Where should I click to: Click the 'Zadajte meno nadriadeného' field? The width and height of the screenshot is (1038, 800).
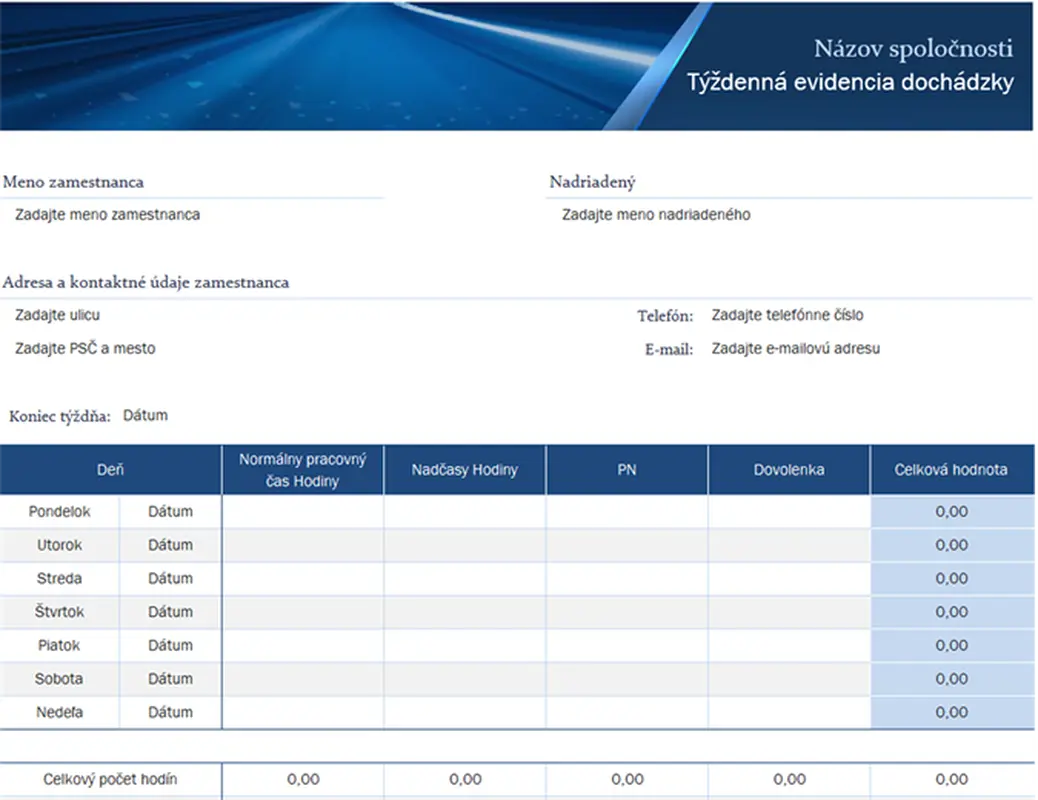656,215
